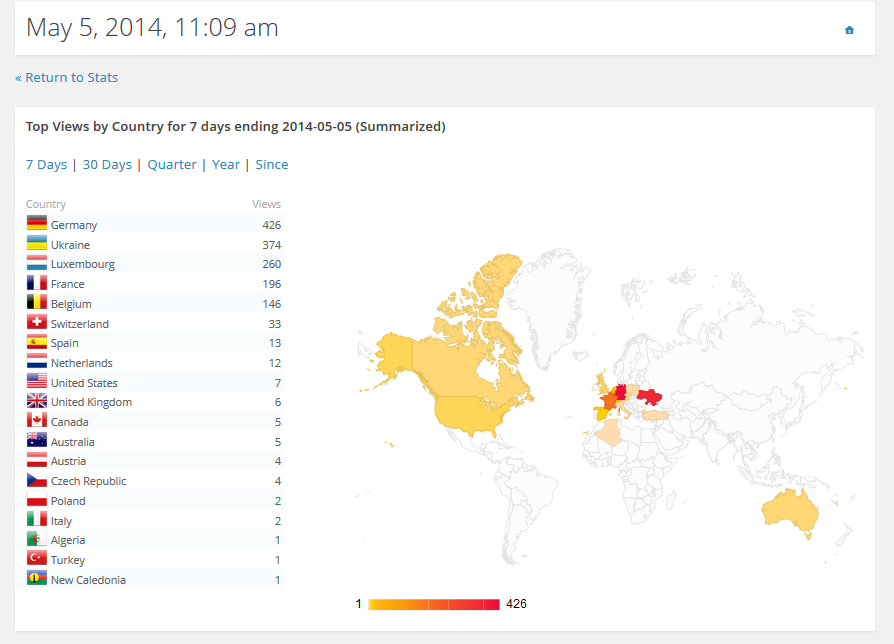Viewport: 894px width, 644px height.
Task: Select the Quarter time range
Action: 172,164
